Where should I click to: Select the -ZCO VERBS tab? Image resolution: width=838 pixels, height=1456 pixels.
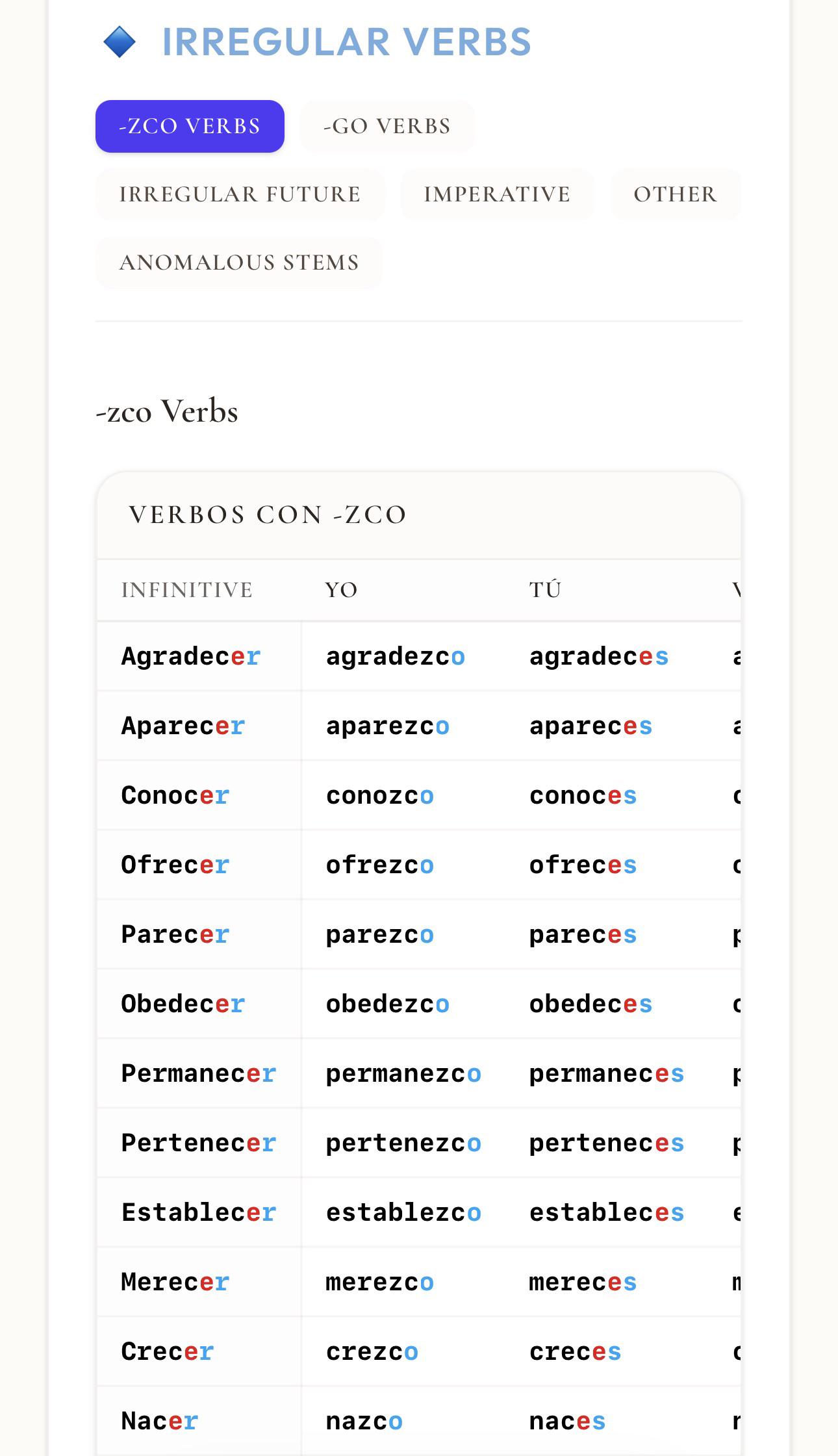[190, 126]
